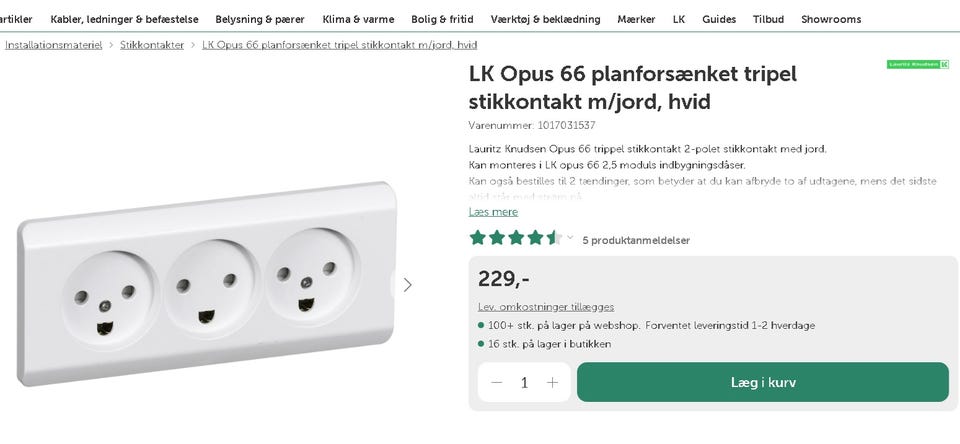Decrease quantity with the minus icon
This screenshot has height=444, width=960.
click(x=497, y=383)
